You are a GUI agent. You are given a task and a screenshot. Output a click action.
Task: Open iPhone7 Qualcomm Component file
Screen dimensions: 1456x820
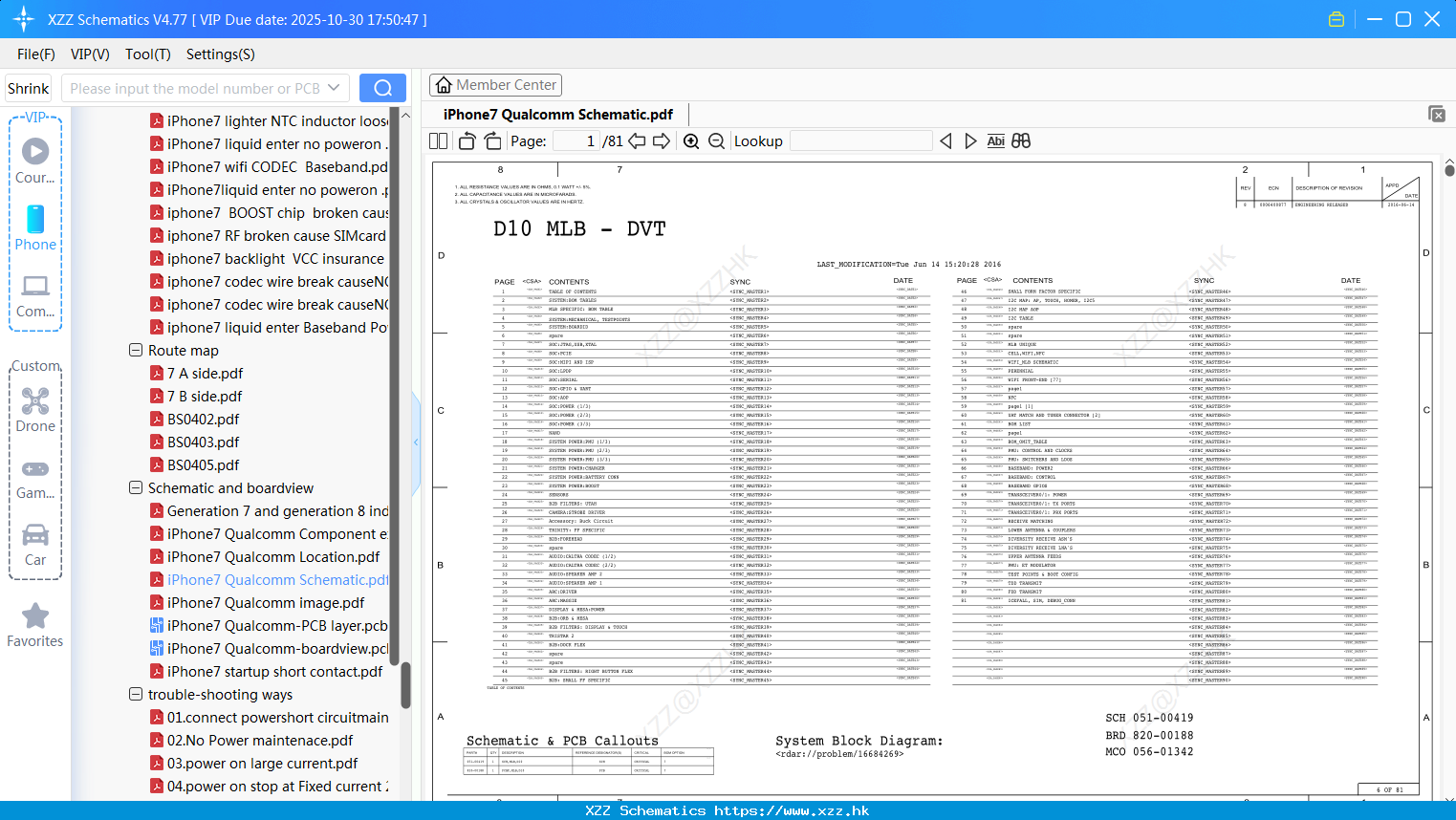(x=270, y=533)
